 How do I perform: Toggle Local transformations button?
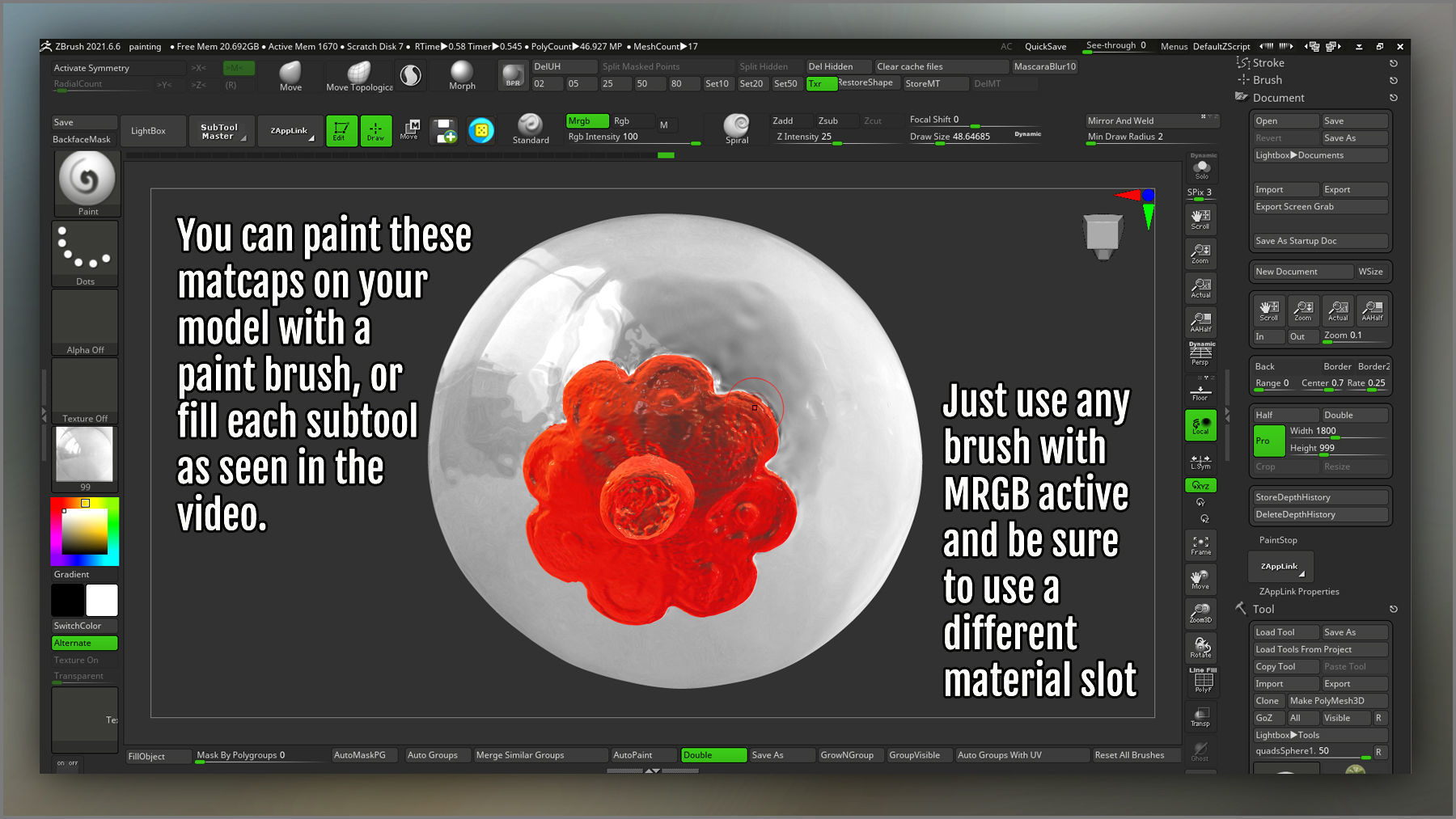coord(1200,425)
